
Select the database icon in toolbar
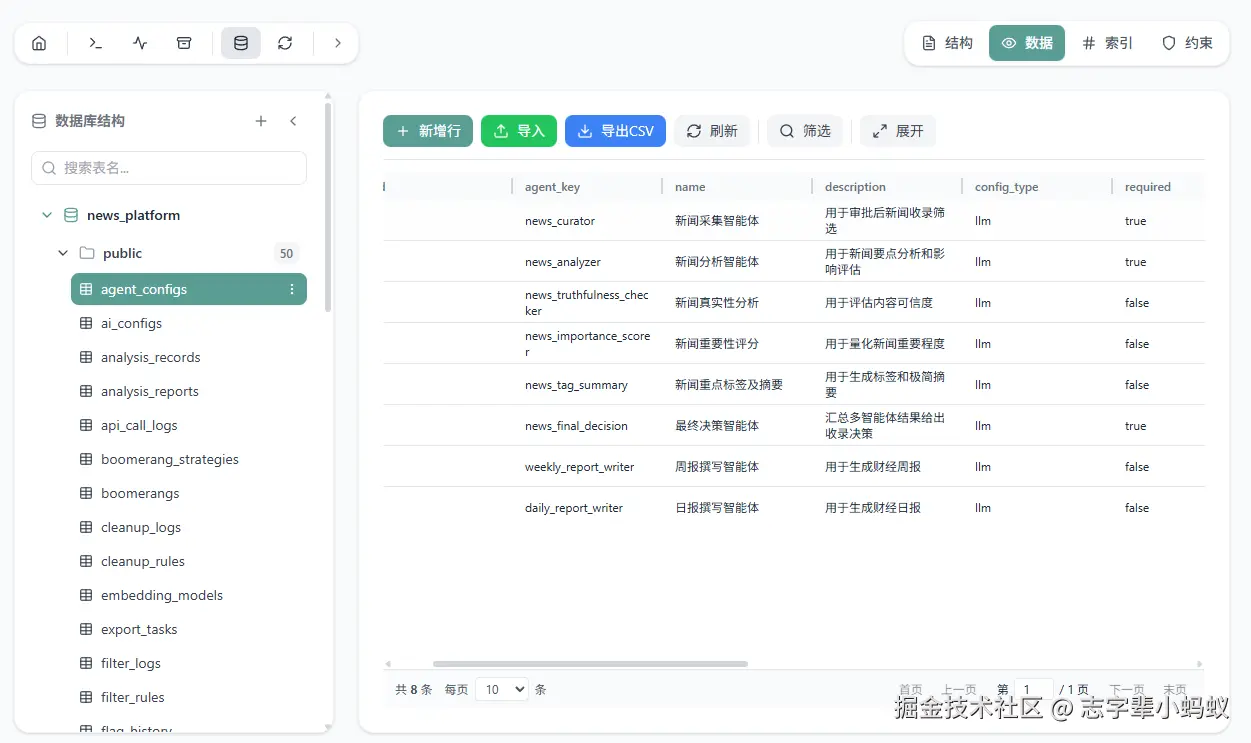click(241, 43)
